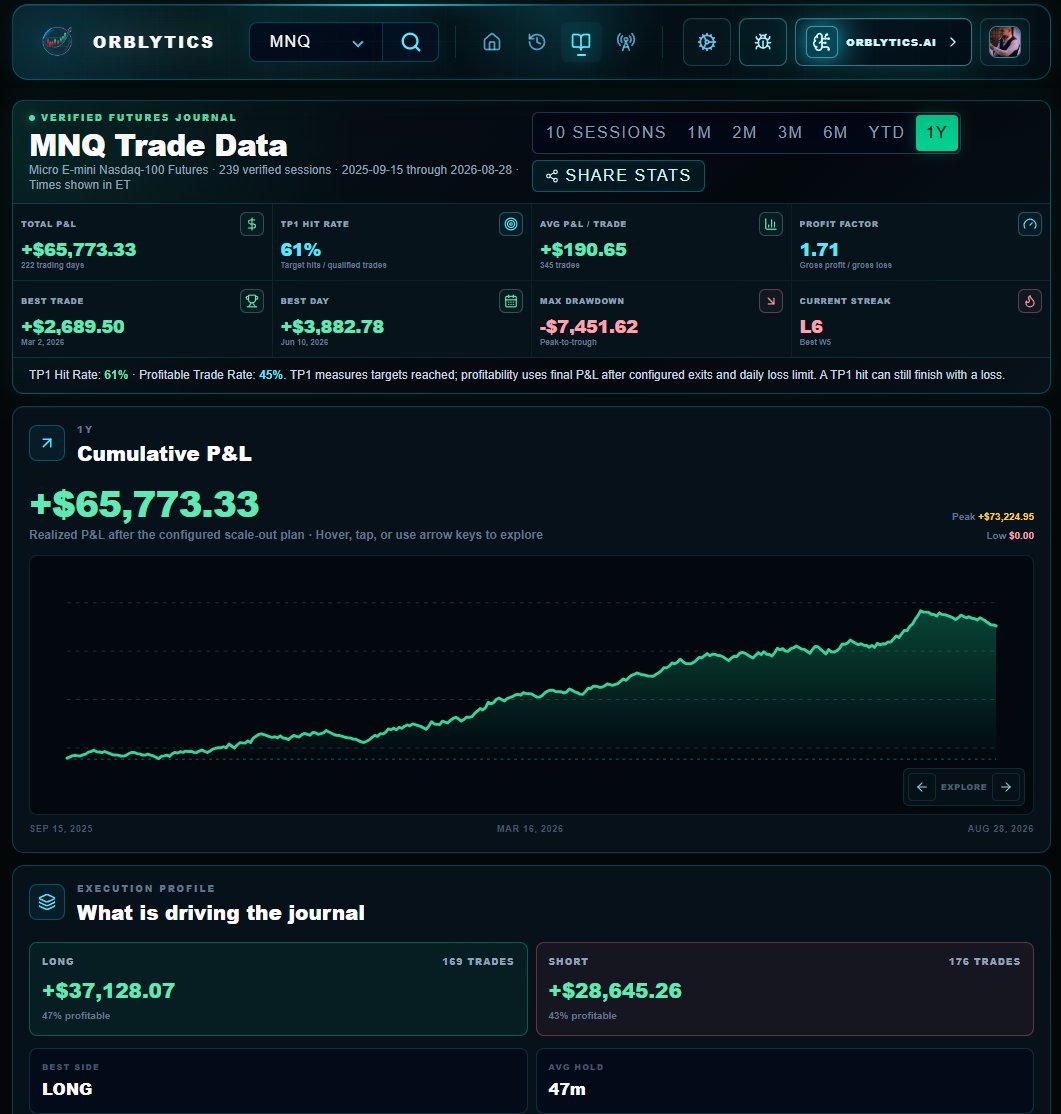Select the 1M range tab
Image resolution: width=1061 pixels, height=1114 pixels.
(699, 133)
